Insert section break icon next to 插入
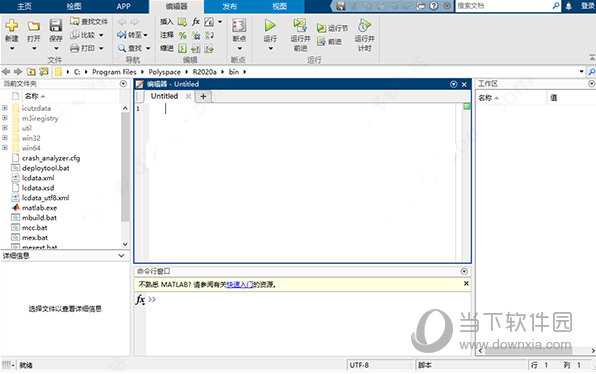596x374 pixels. pyautogui.click(x=182, y=22)
